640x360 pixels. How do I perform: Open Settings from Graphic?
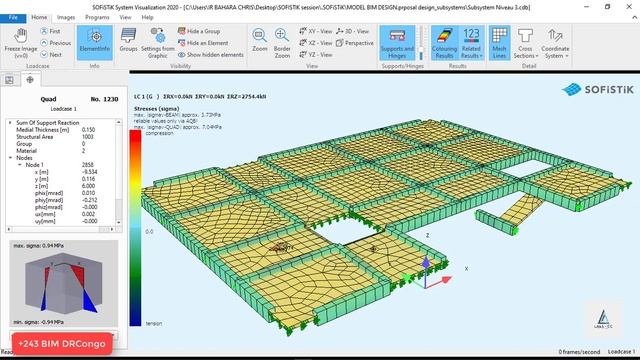(158, 42)
